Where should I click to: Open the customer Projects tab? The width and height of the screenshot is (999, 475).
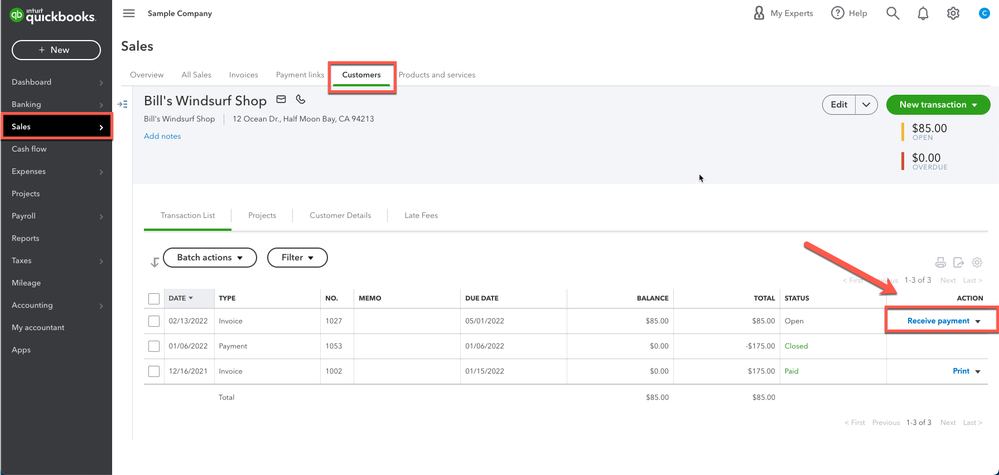pyautogui.click(x=262, y=216)
